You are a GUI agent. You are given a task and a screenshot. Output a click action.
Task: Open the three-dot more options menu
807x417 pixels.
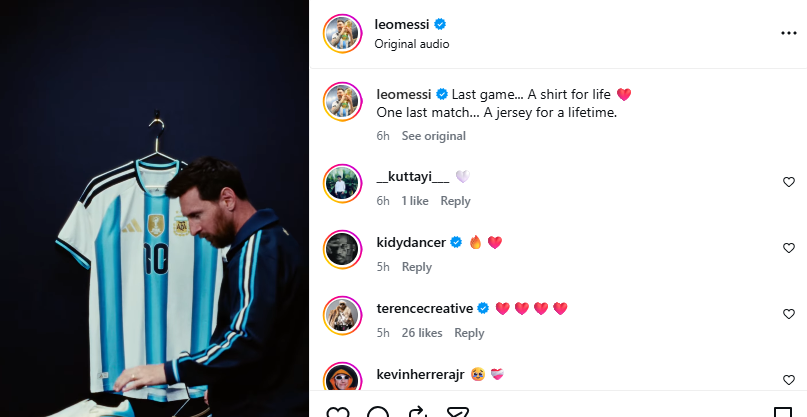[x=788, y=33]
